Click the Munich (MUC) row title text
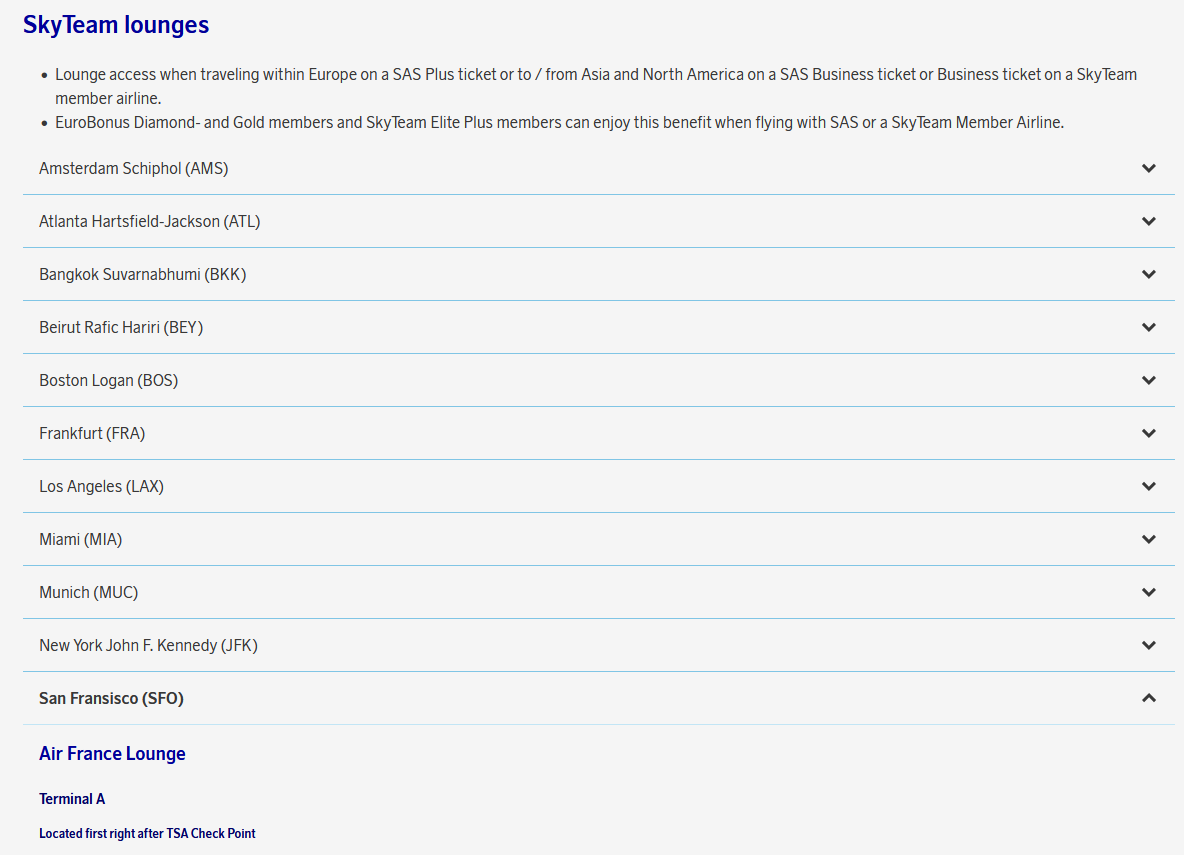Viewport: 1184px width, 855px height. click(89, 593)
